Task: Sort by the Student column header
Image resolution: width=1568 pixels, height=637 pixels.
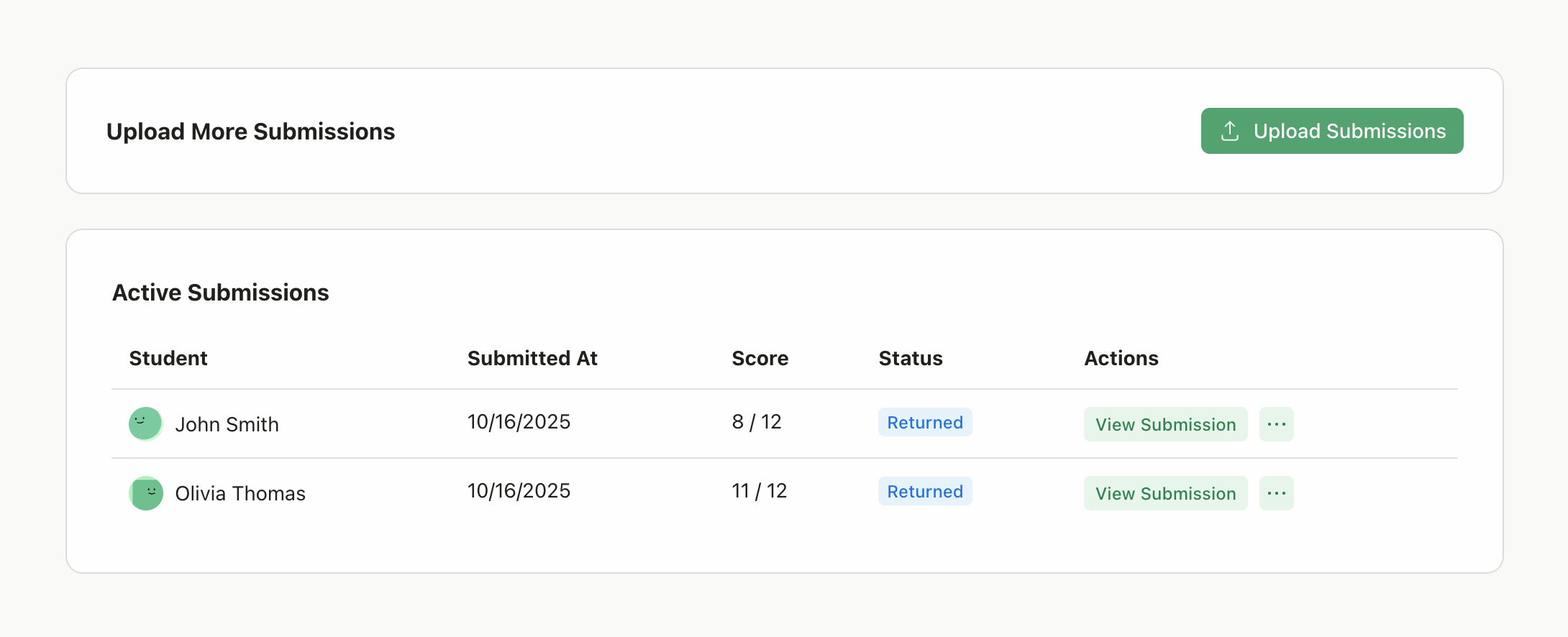Action: (168, 358)
